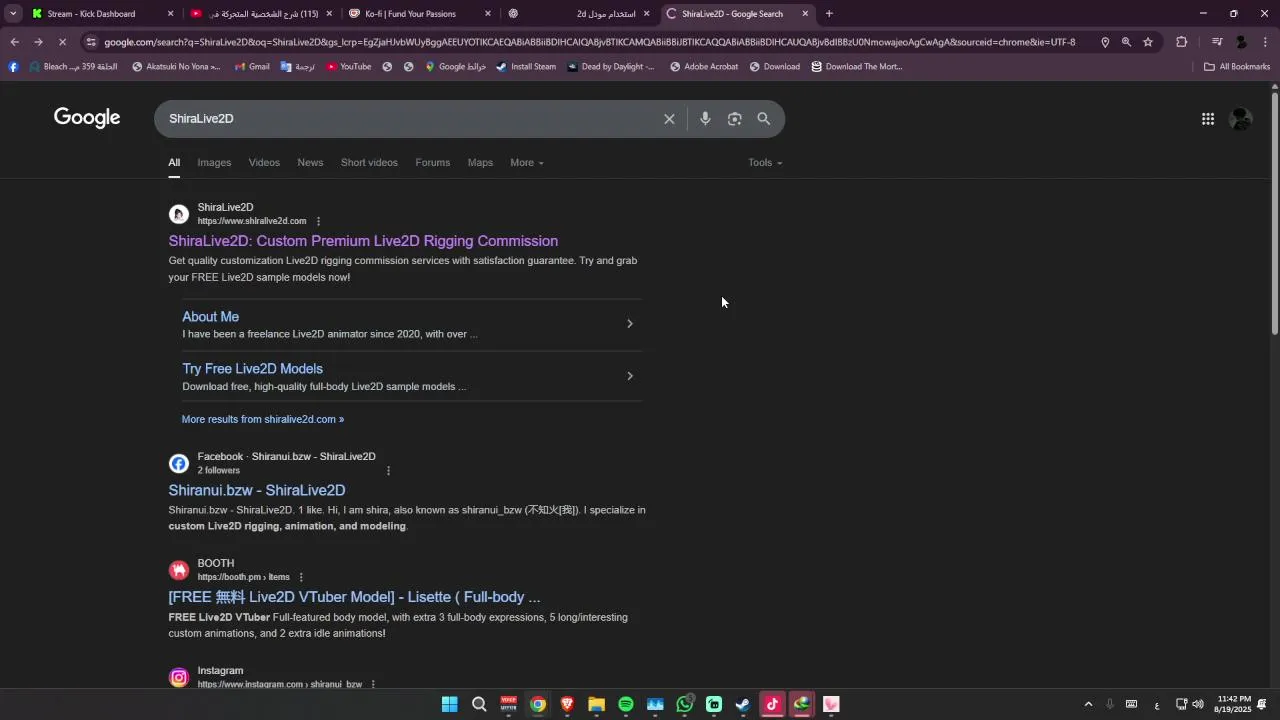Click the page vertical scrollbar thumb
The height and width of the screenshot is (720, 1280).
click(1274, 213)
